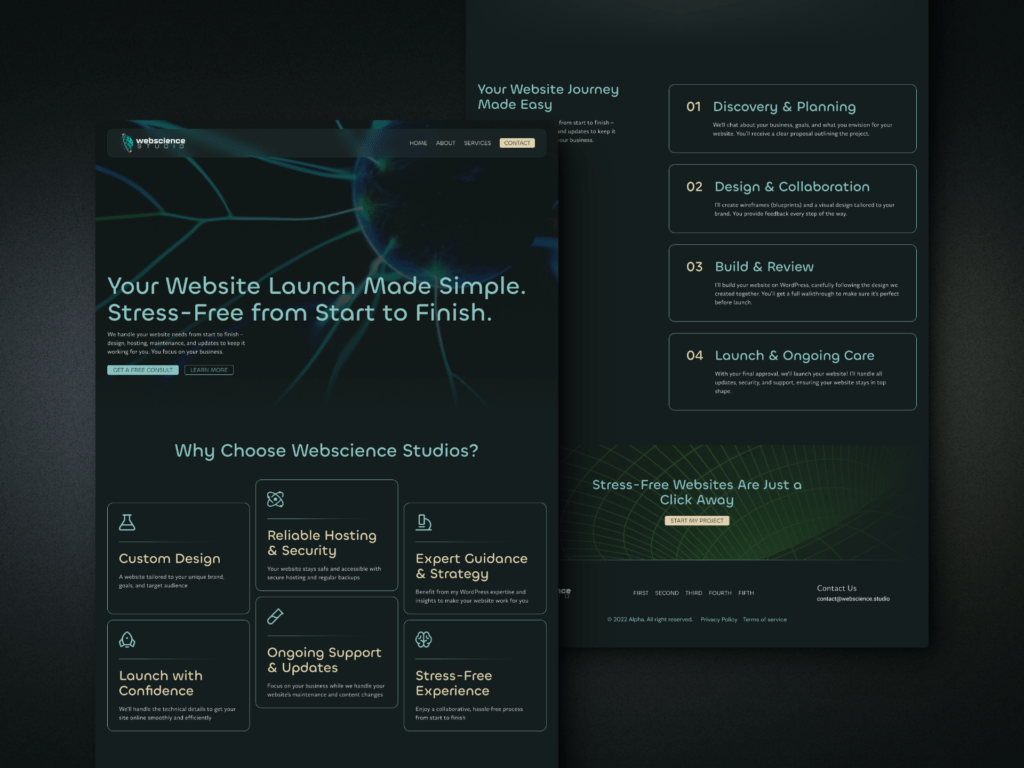The height and width of the screenshot is (768, 1024).
Task: Click the Webscience Studio logo in header
Action: click(154, 143)
